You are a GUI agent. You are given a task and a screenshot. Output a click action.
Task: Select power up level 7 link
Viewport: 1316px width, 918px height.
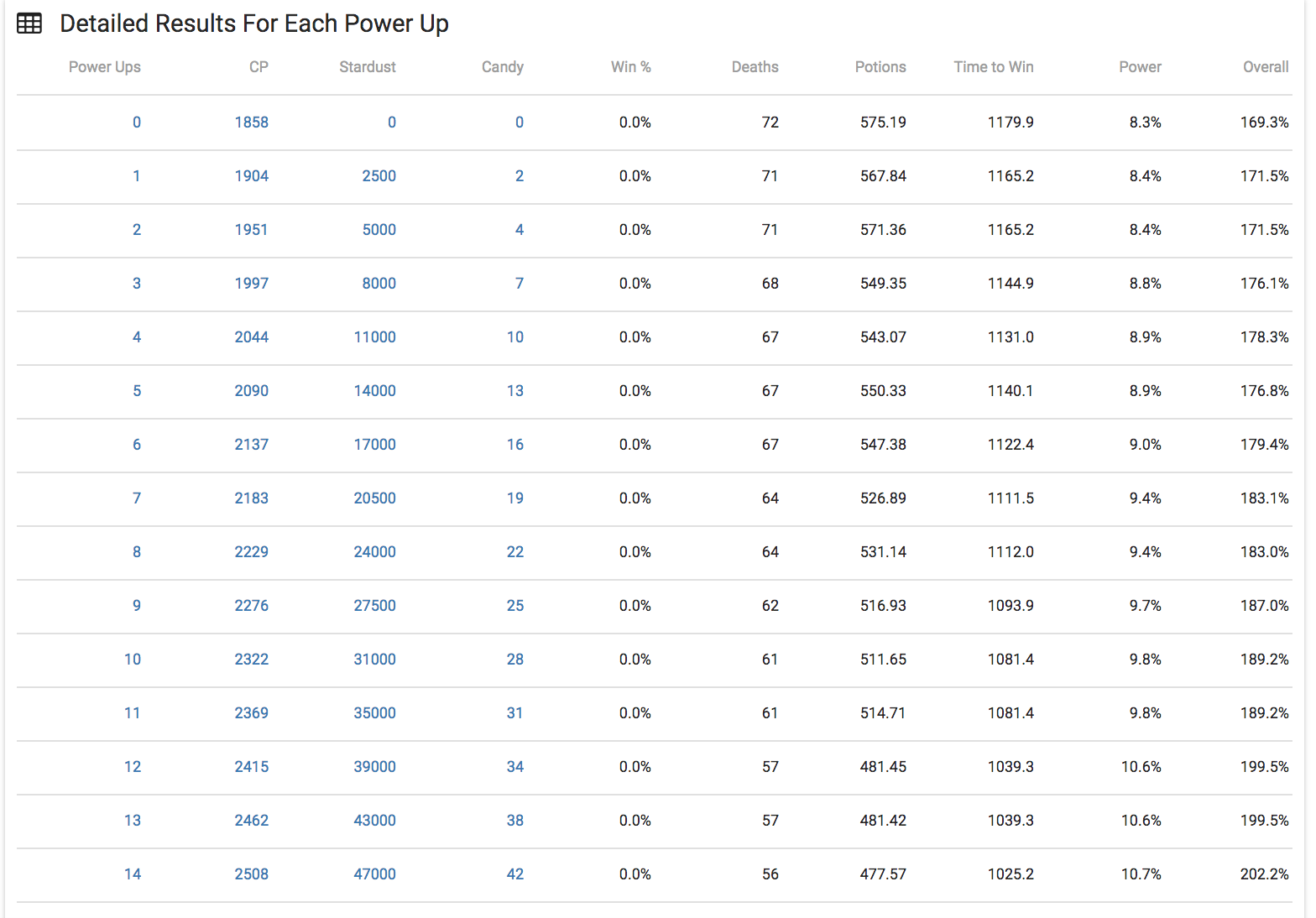click(137, 498)
